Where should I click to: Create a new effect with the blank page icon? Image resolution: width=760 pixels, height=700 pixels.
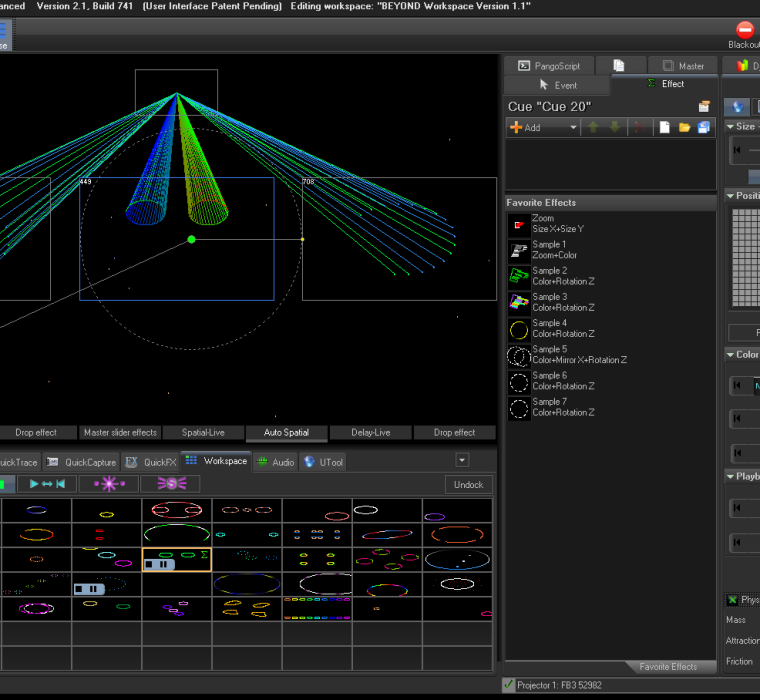(664, 127)
